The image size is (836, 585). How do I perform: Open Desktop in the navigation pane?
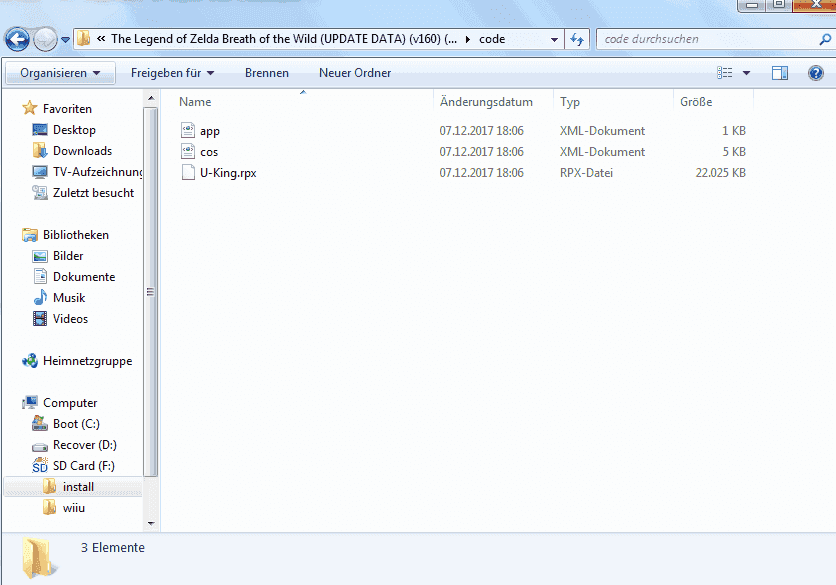(74, 130)
